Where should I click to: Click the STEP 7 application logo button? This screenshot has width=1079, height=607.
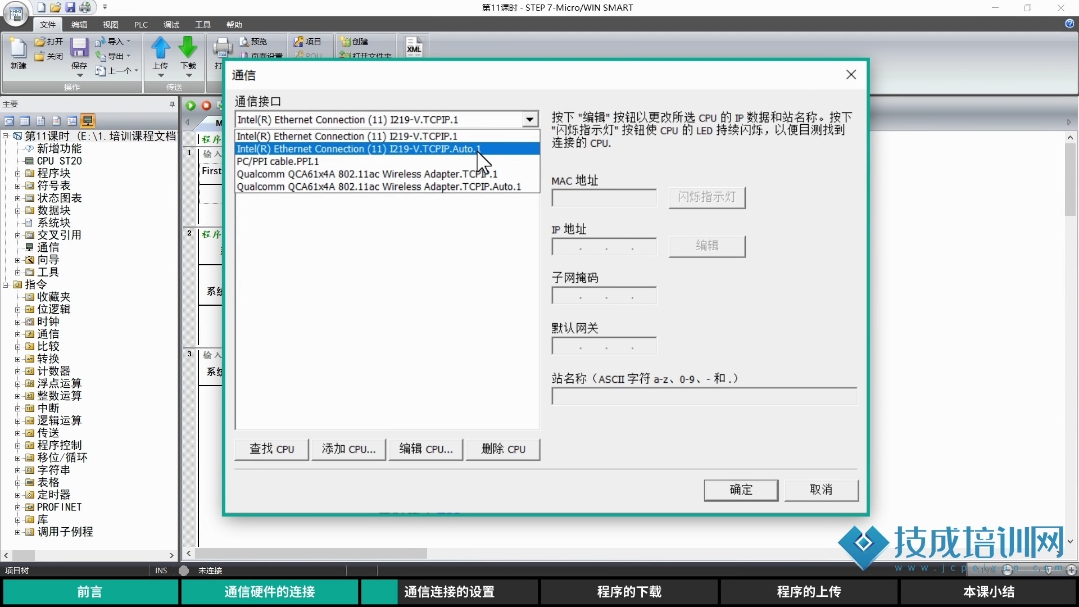click(x=15, y=14)
